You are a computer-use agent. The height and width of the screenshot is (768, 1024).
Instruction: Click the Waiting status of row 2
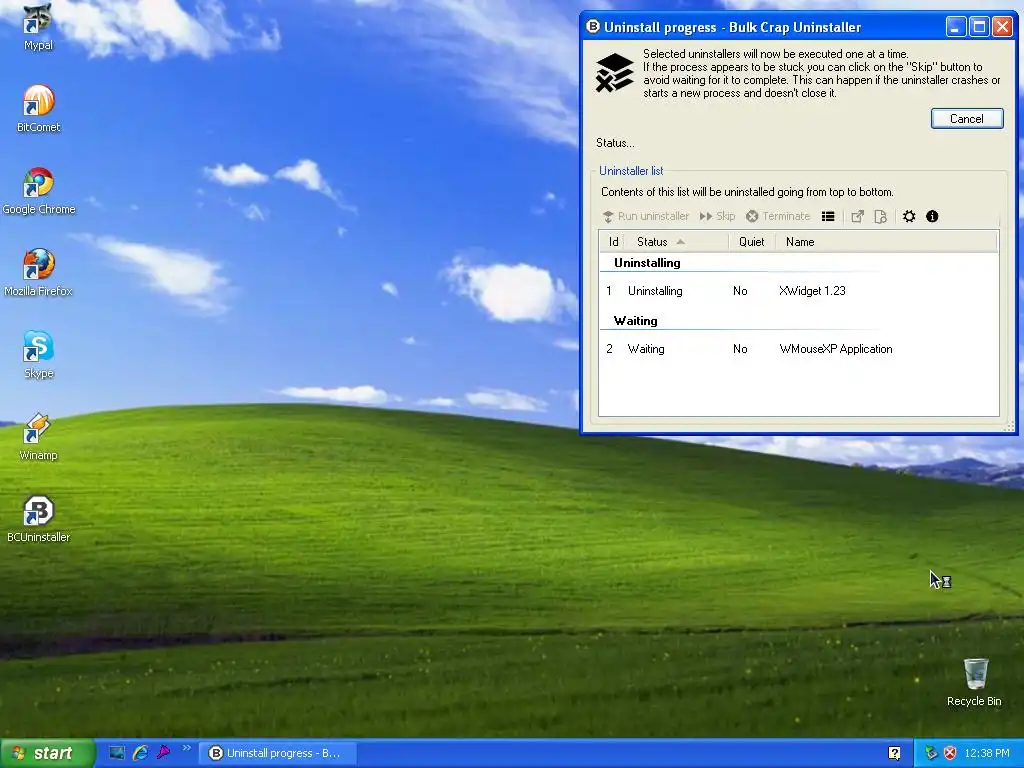pos(646,349)
